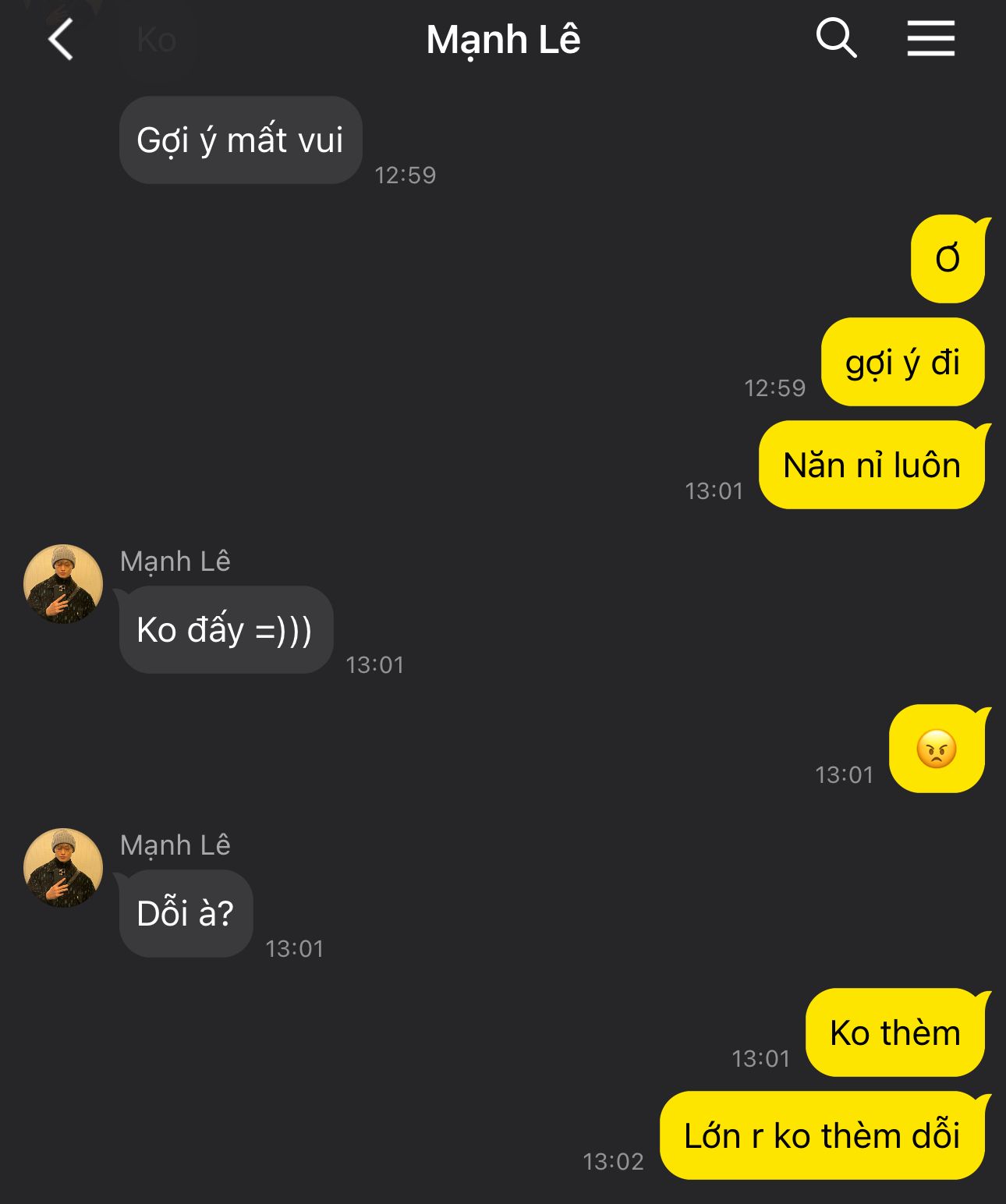Select the 'gợi ý đi' message bubble

click(903, 362)
